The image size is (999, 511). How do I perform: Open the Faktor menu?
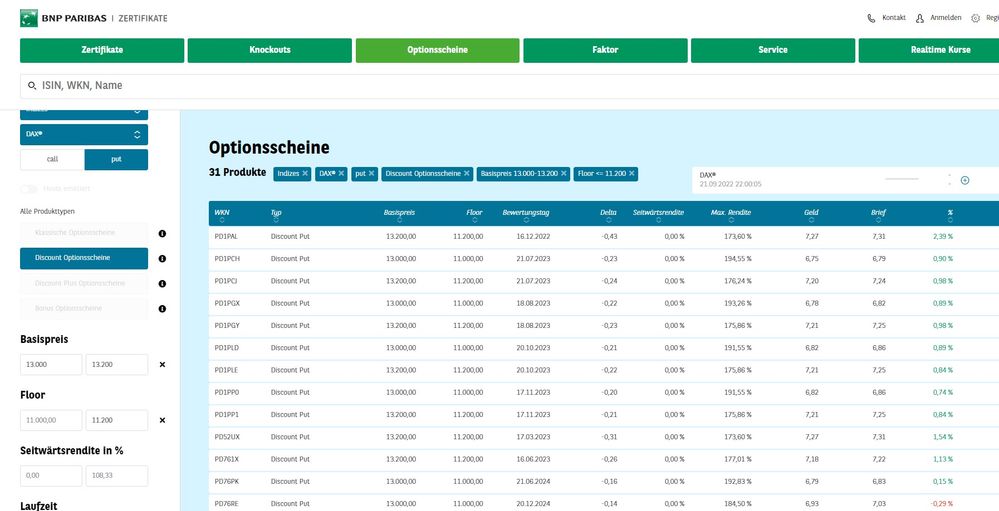coord(605,50)
